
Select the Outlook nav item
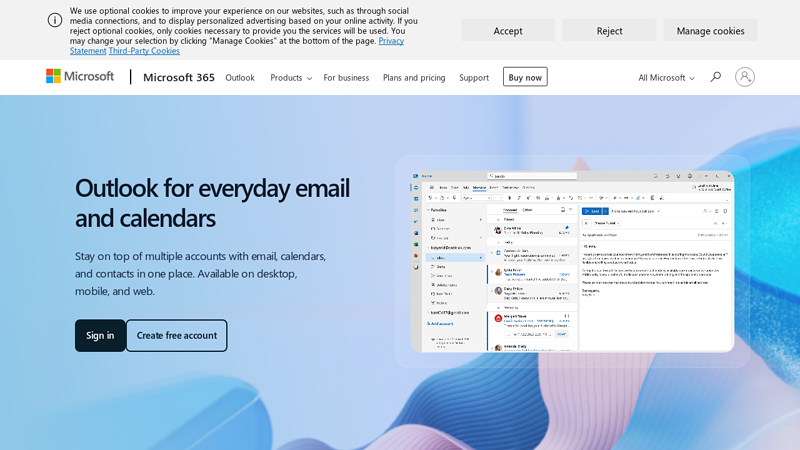pyautogui.click(x=240, y=78)
